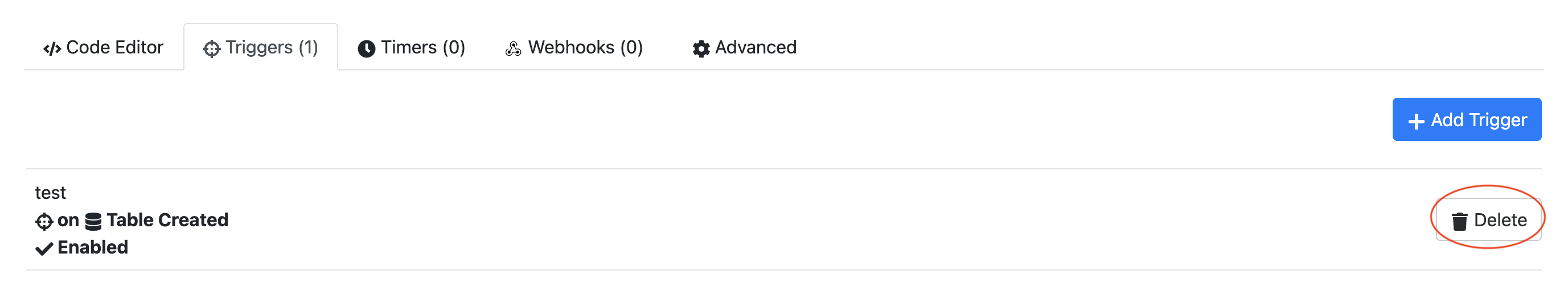Viewport: 1568px width, 299px height.
Task: Click the trash can icon on Delete
Action: tap(1460, 221)
